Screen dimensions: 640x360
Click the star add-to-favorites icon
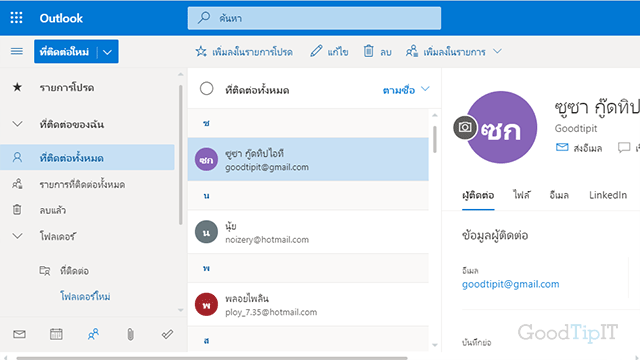[201, 51]
